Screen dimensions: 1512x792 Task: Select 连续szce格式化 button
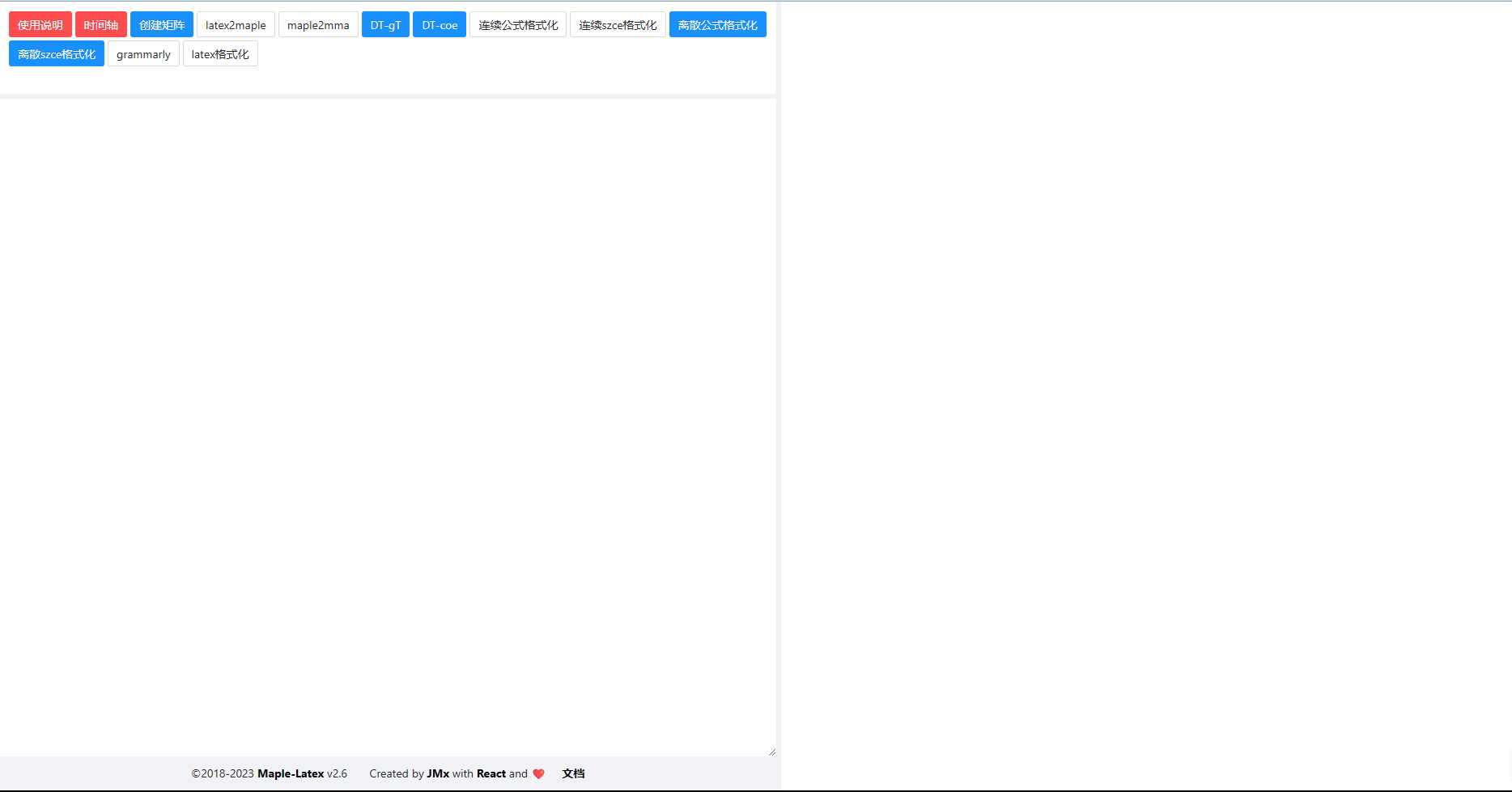point(618,25)
